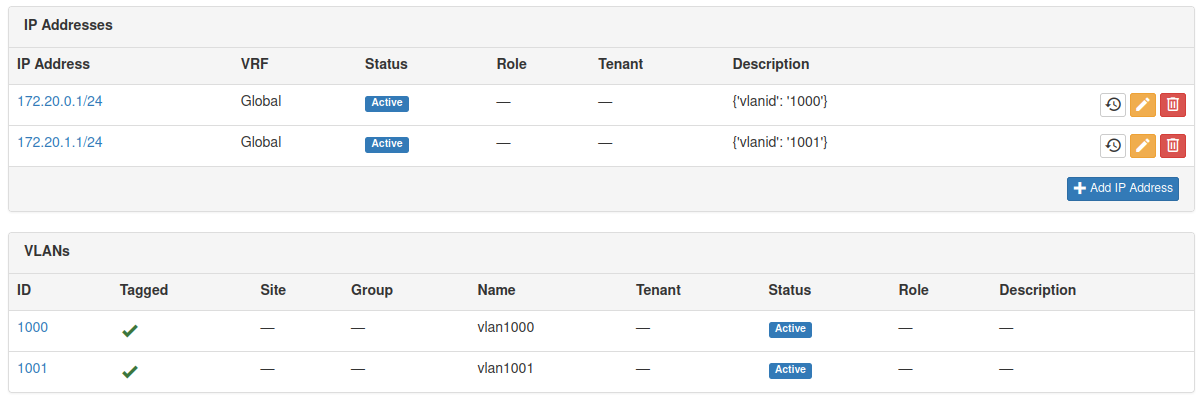Click the tagged checkmark for VLAN 1000
The height and width of the screenshot is (403, 1203).
point(130,331)
